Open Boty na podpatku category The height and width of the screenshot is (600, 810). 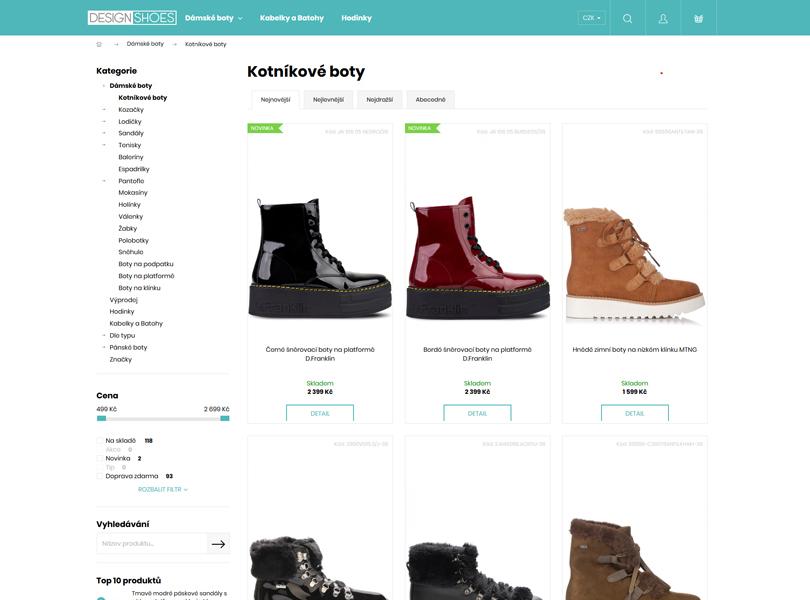pyautogui.click(x=146, y=264)
